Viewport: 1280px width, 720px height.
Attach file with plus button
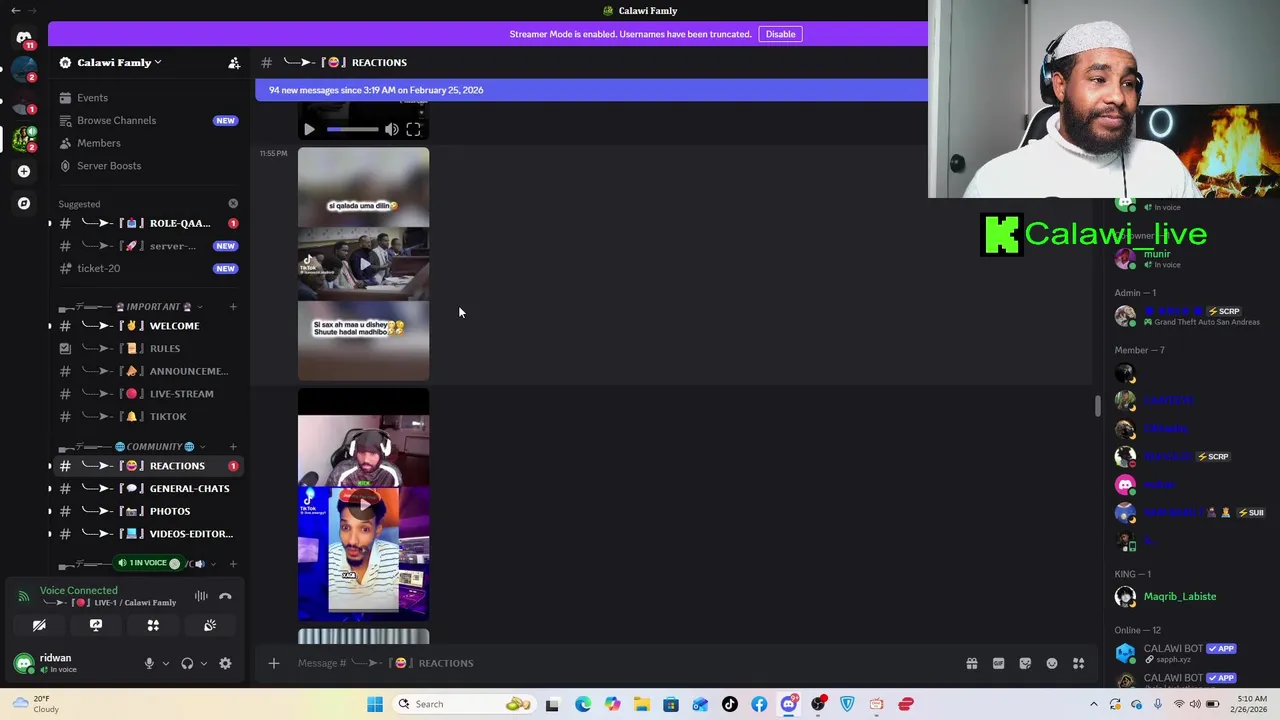[273, 663]
